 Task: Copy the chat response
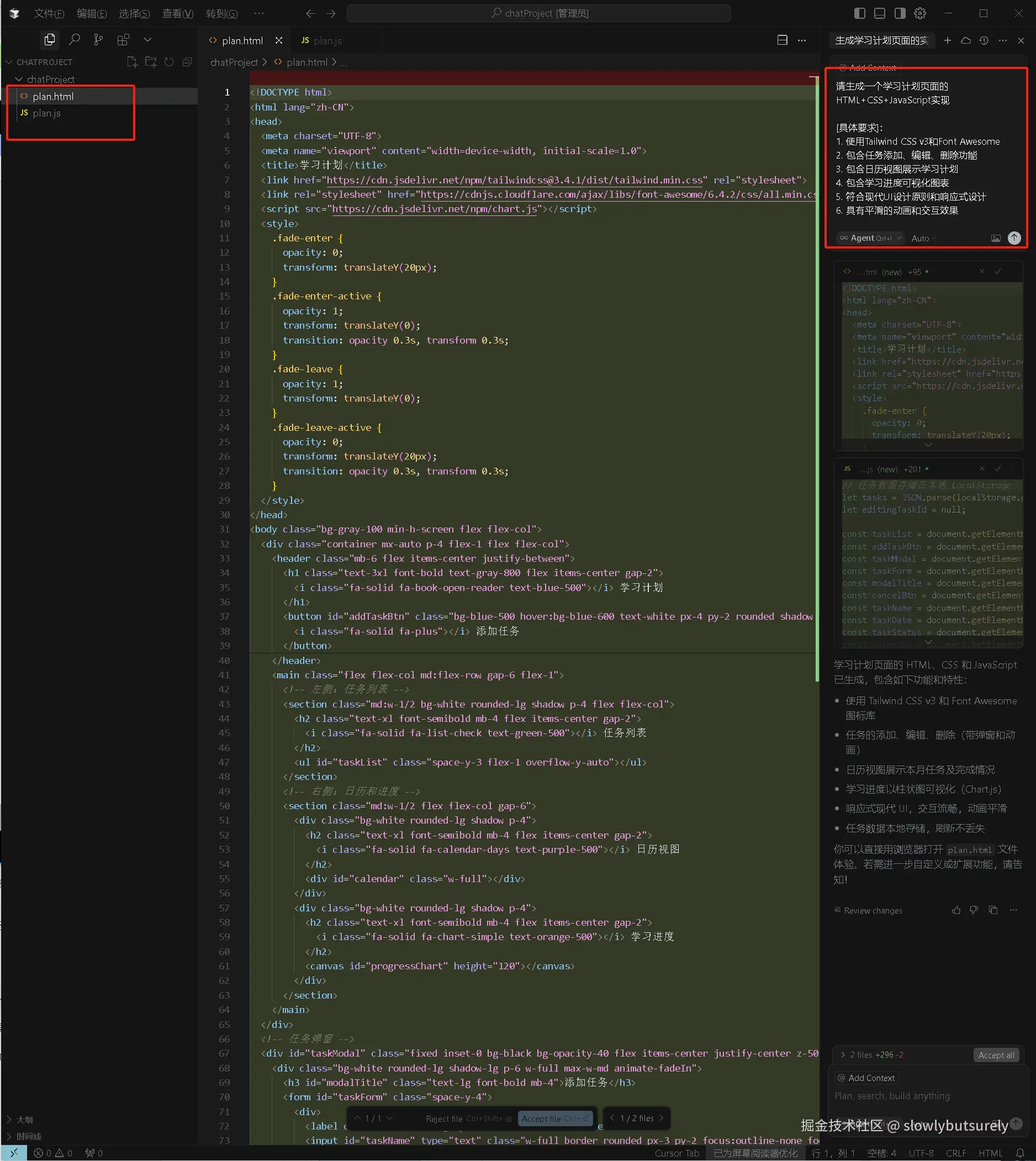coord(993,910)
